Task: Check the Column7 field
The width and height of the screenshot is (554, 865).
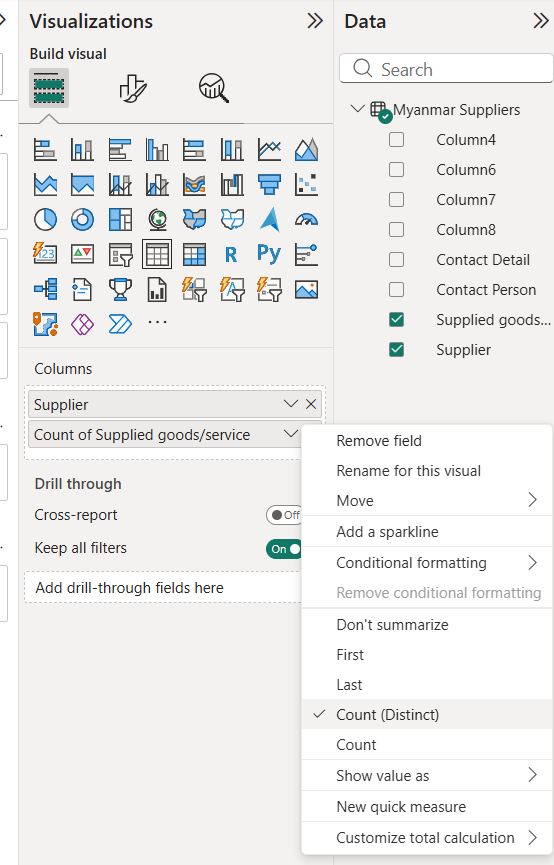Action: [396, 200]
